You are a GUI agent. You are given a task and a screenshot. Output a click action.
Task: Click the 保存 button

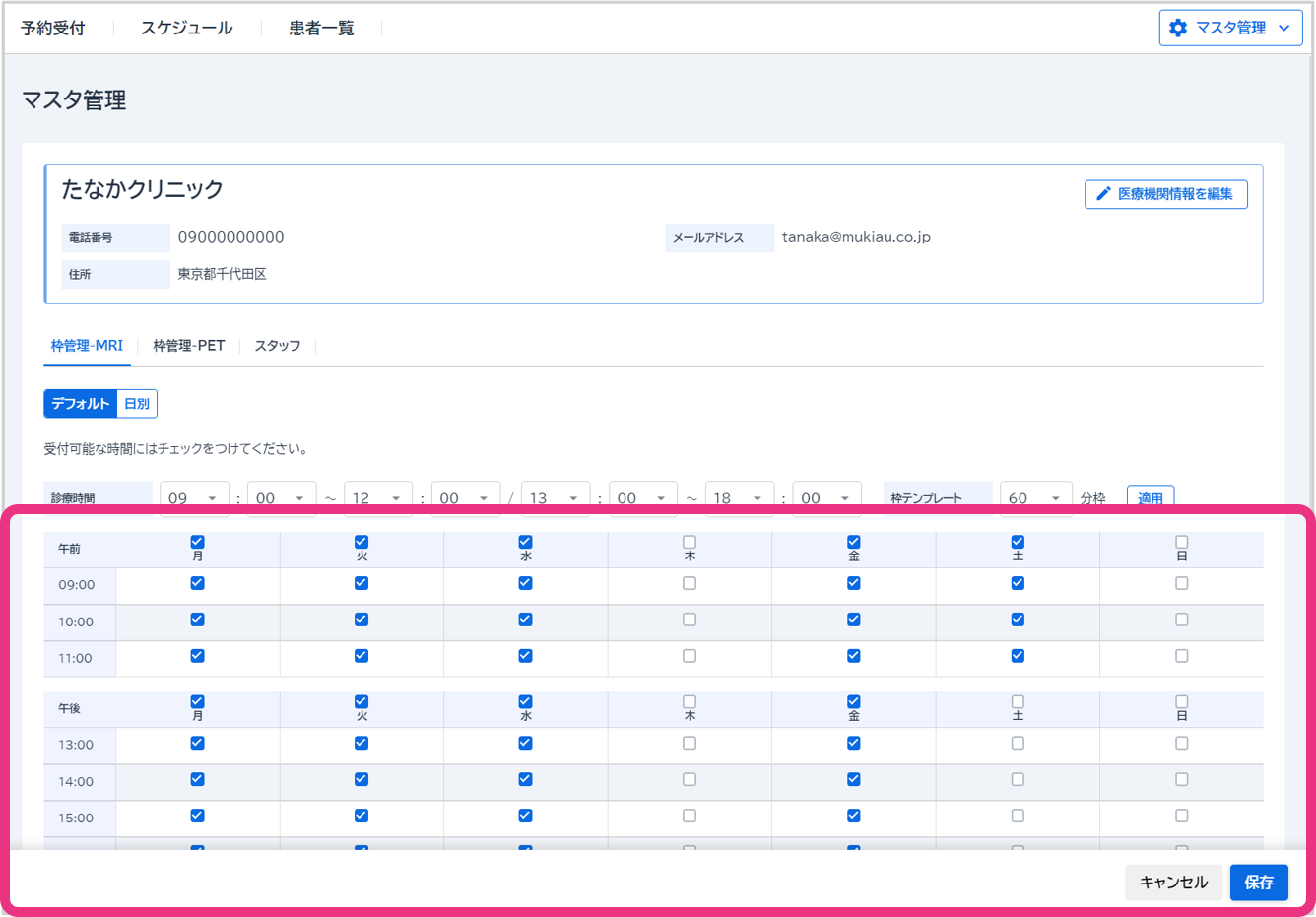pos(1259,883)
